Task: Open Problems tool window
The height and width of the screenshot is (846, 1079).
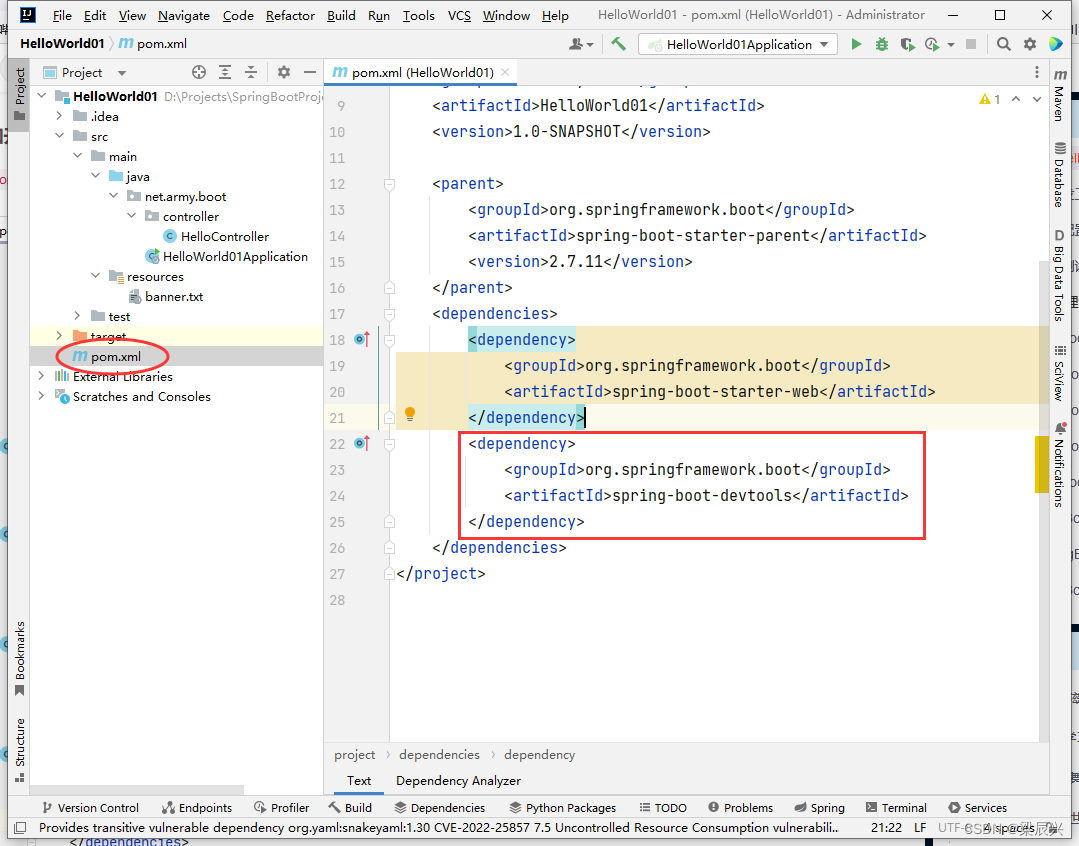Action: (740, 807)
